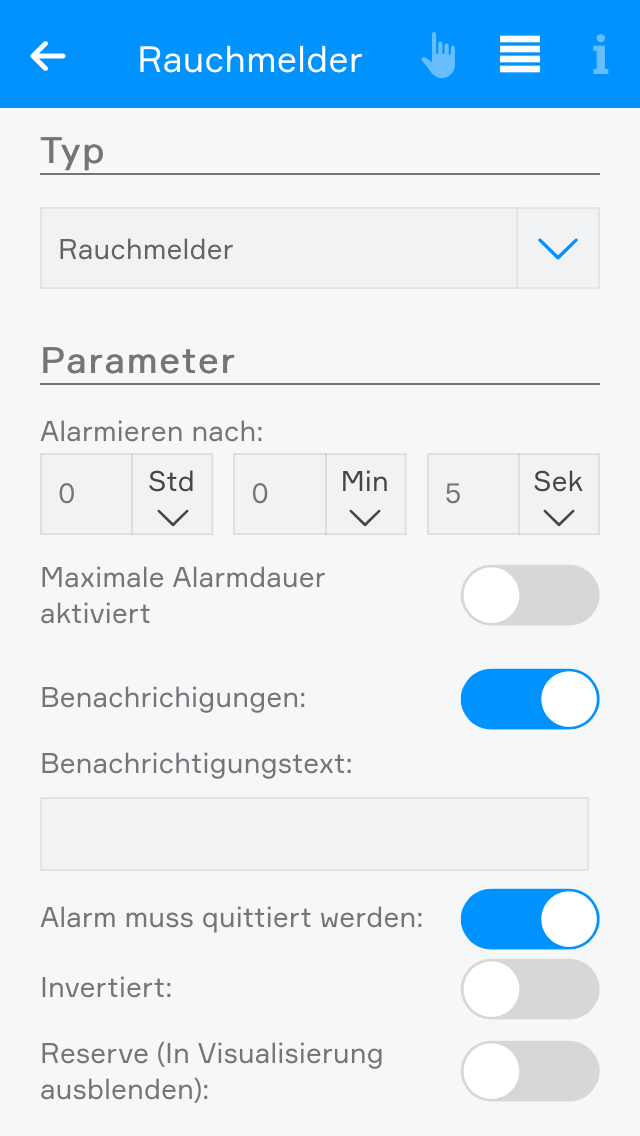Enable Maximale Alarmdauer aktiviert switch

pyautogui.click(x=530, y=595)
